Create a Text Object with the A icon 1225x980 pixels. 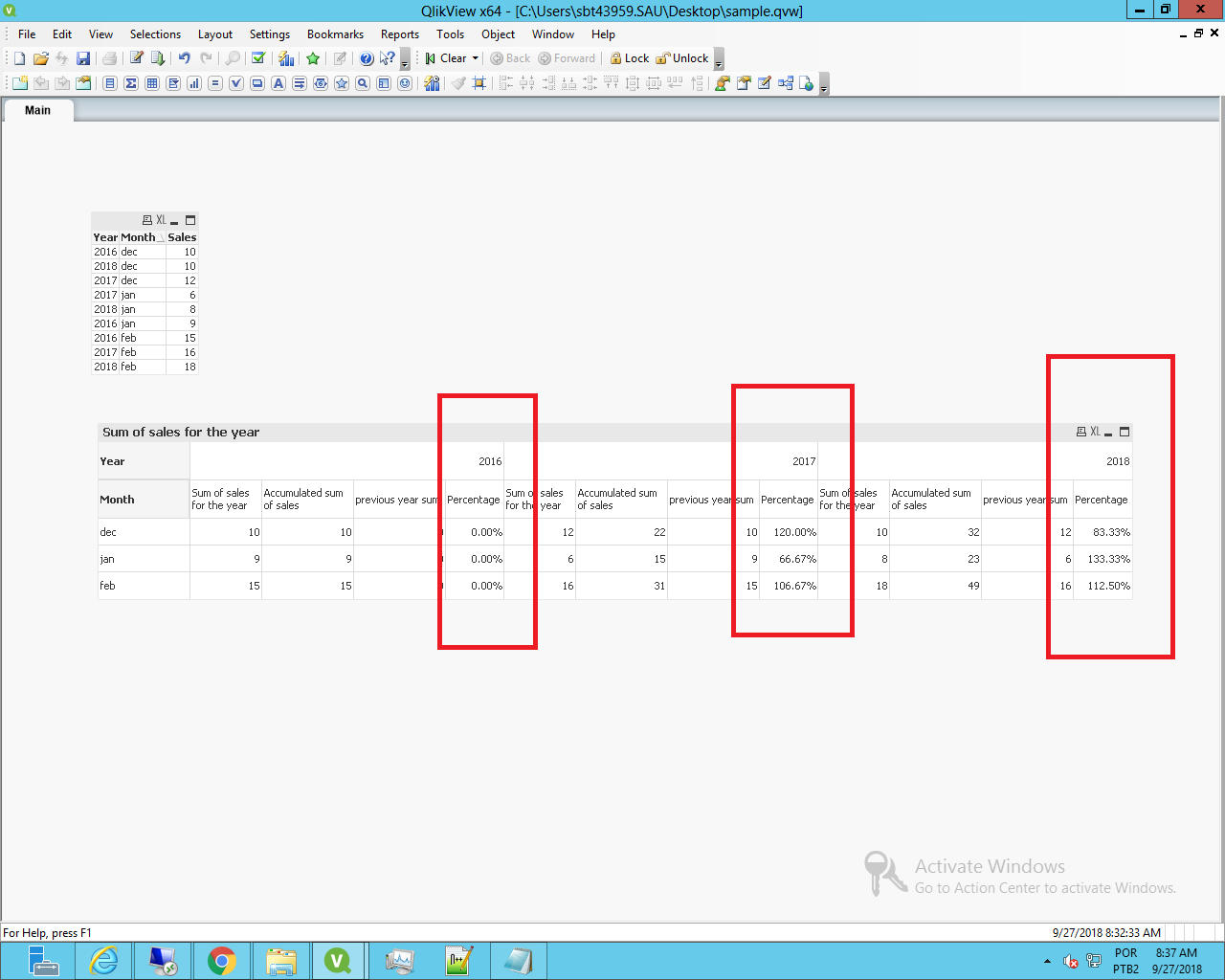(x=278, y=83)
